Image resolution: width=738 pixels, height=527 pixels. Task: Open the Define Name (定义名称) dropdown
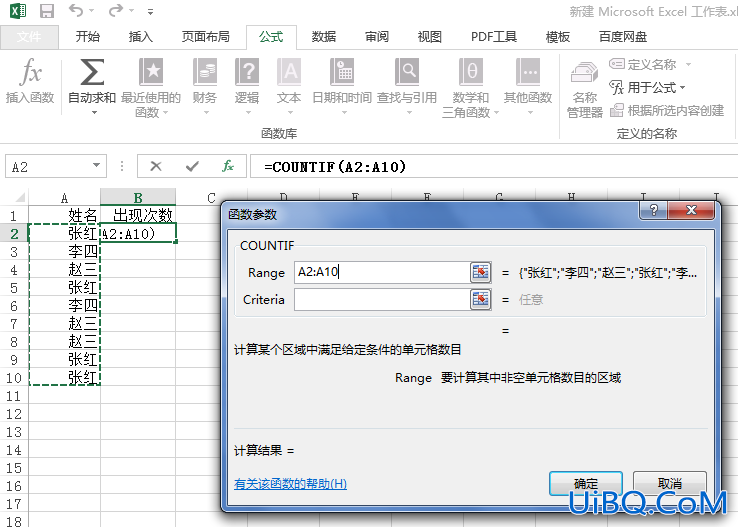click(689, 64)
